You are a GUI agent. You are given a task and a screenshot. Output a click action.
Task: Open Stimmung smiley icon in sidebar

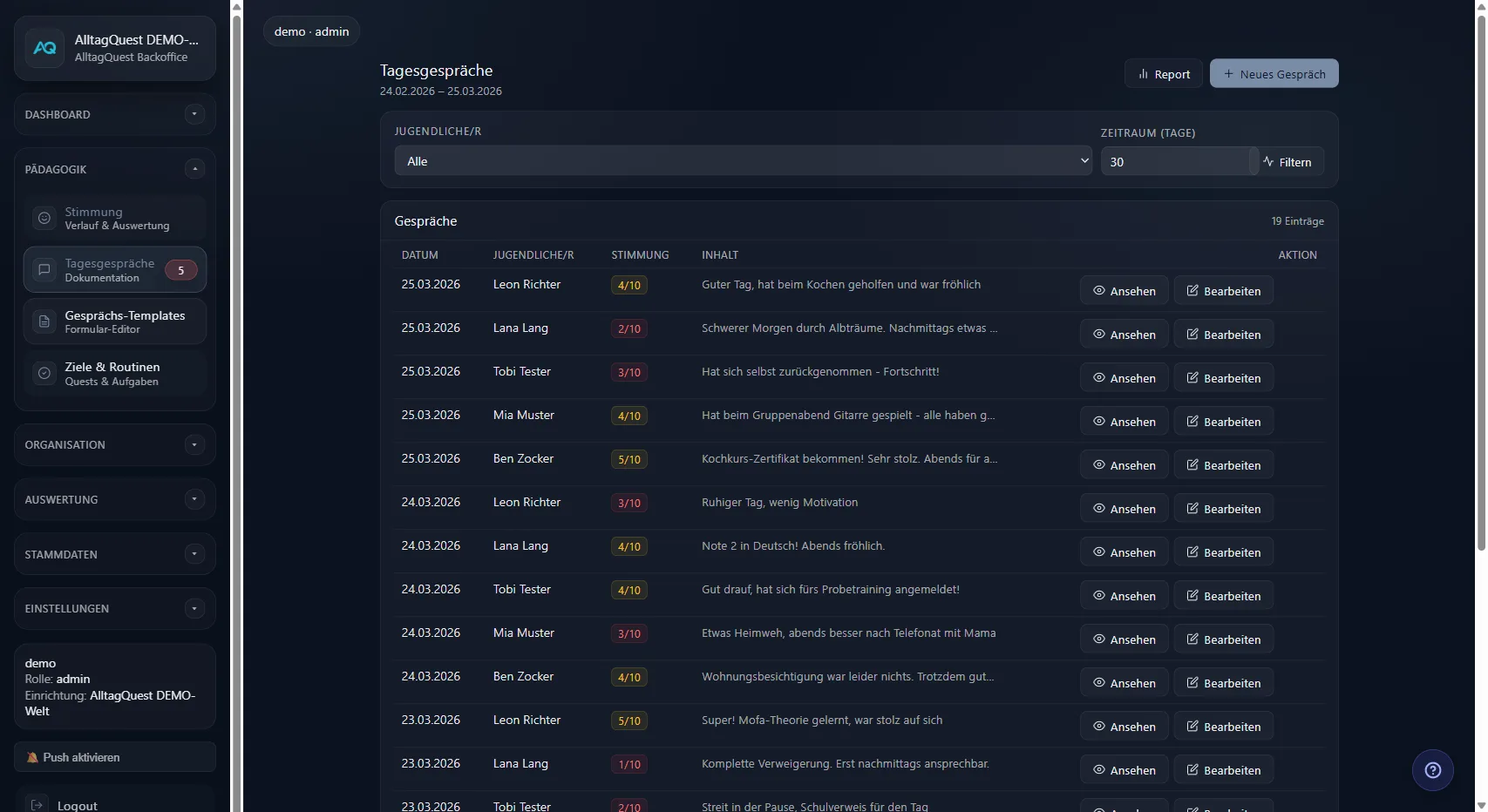44,218
